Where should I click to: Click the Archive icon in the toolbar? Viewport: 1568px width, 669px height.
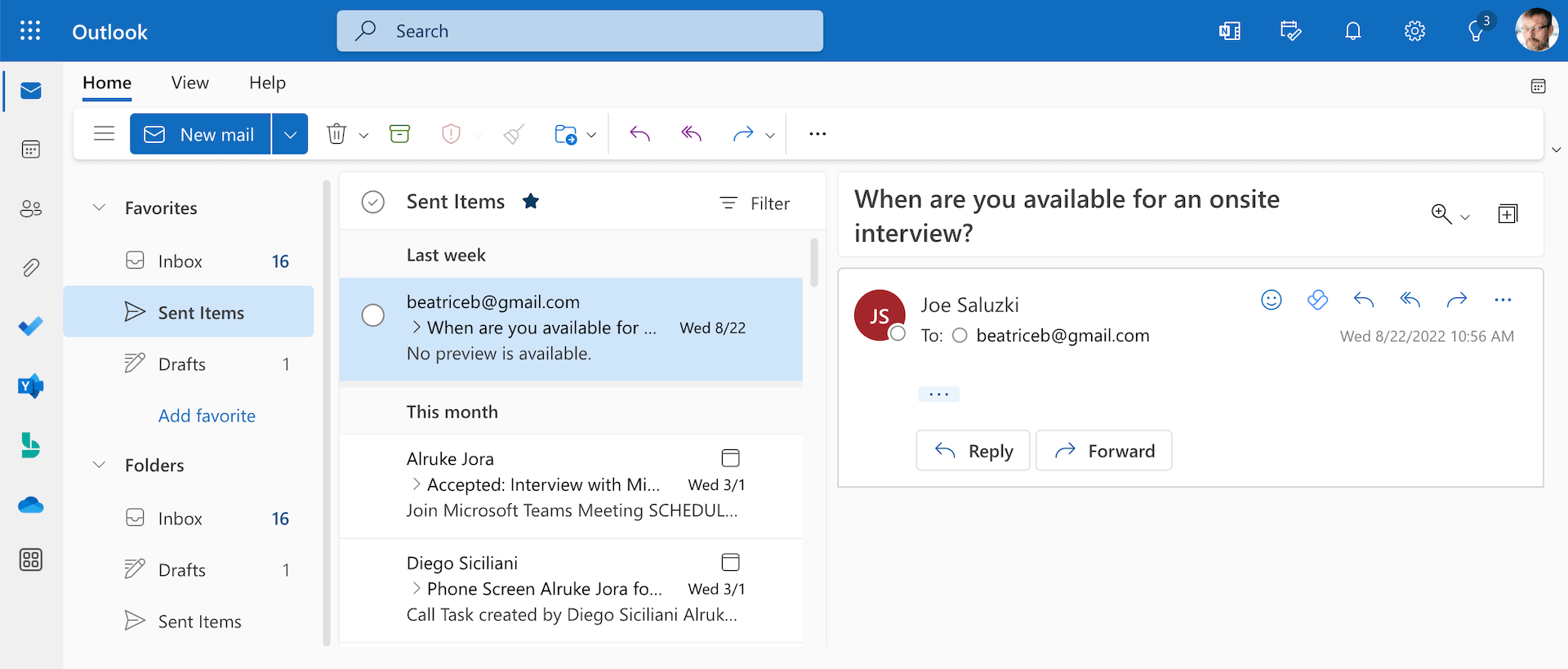click(x=399, y=134)
